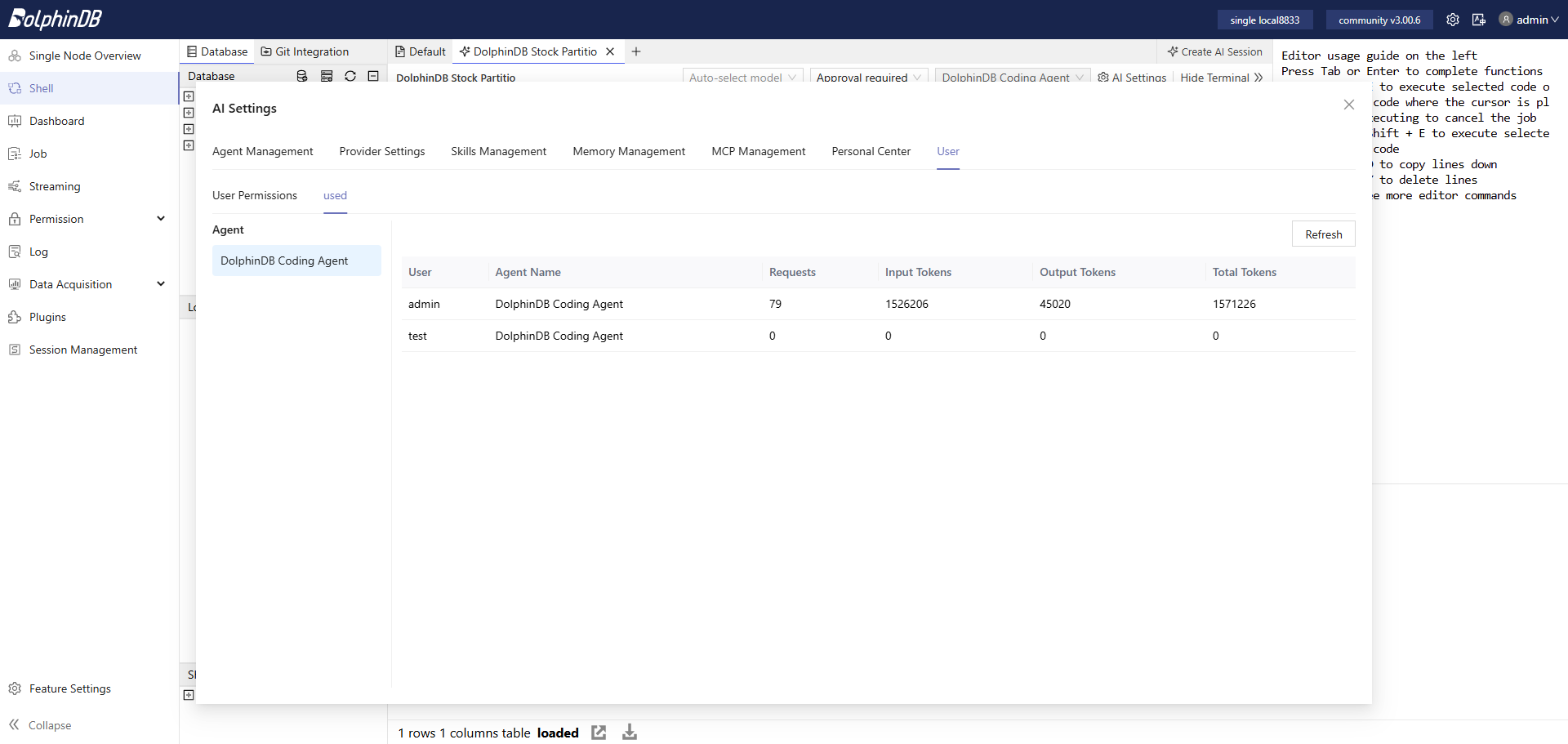Click Create AI Session
Viewport: 1568px width, 744px height.
tap(1215, 51)
